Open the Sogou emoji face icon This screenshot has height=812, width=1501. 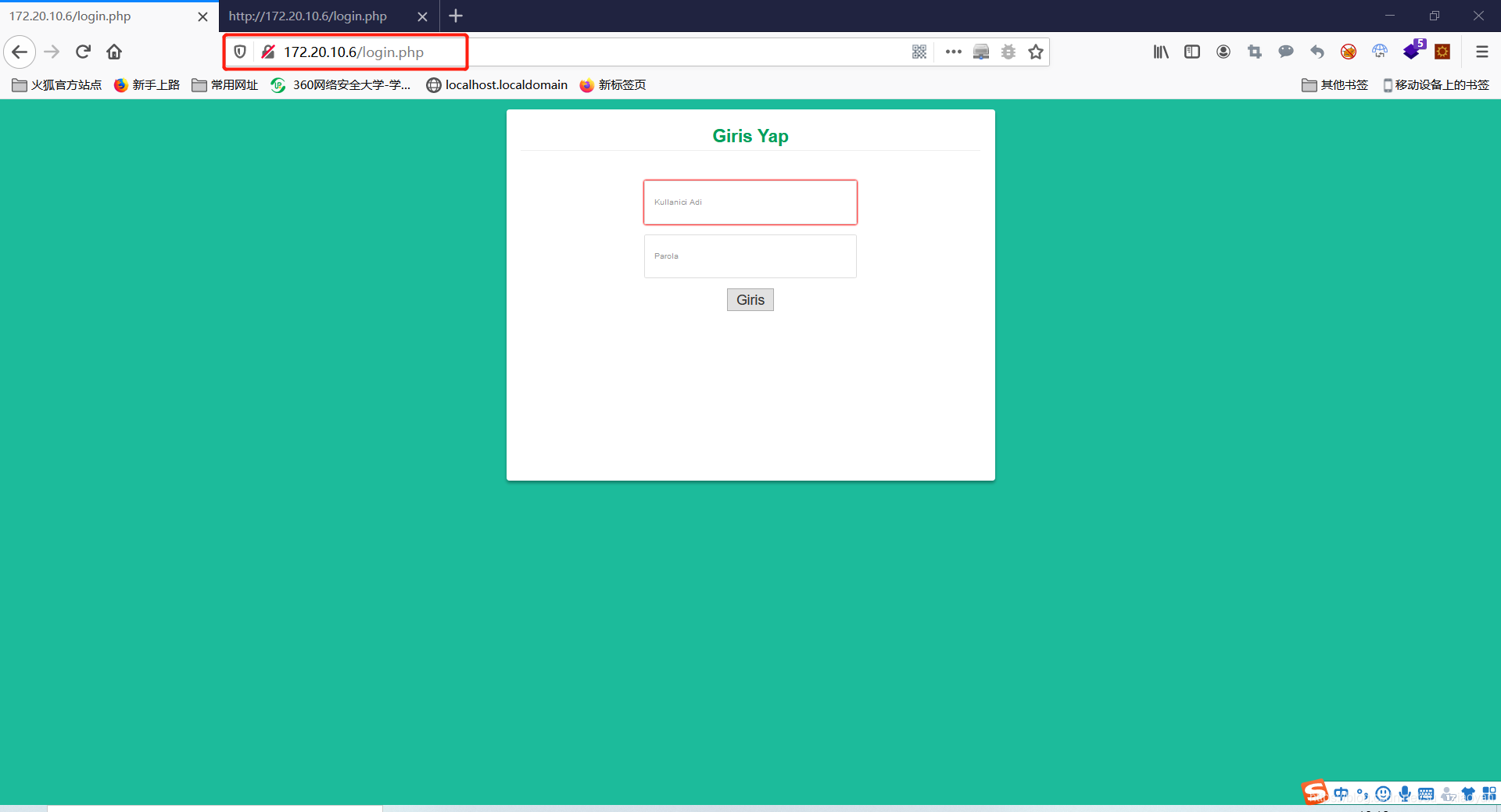(x=1384, y=794)
